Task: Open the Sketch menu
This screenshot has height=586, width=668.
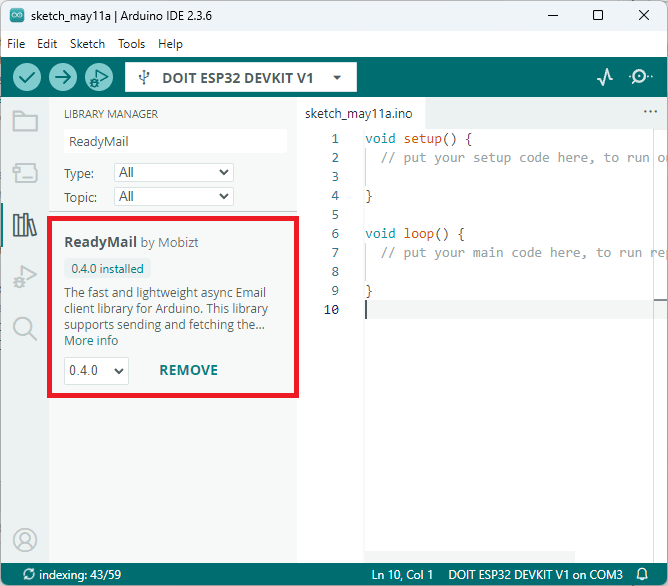Action: [x=87, y=44]
